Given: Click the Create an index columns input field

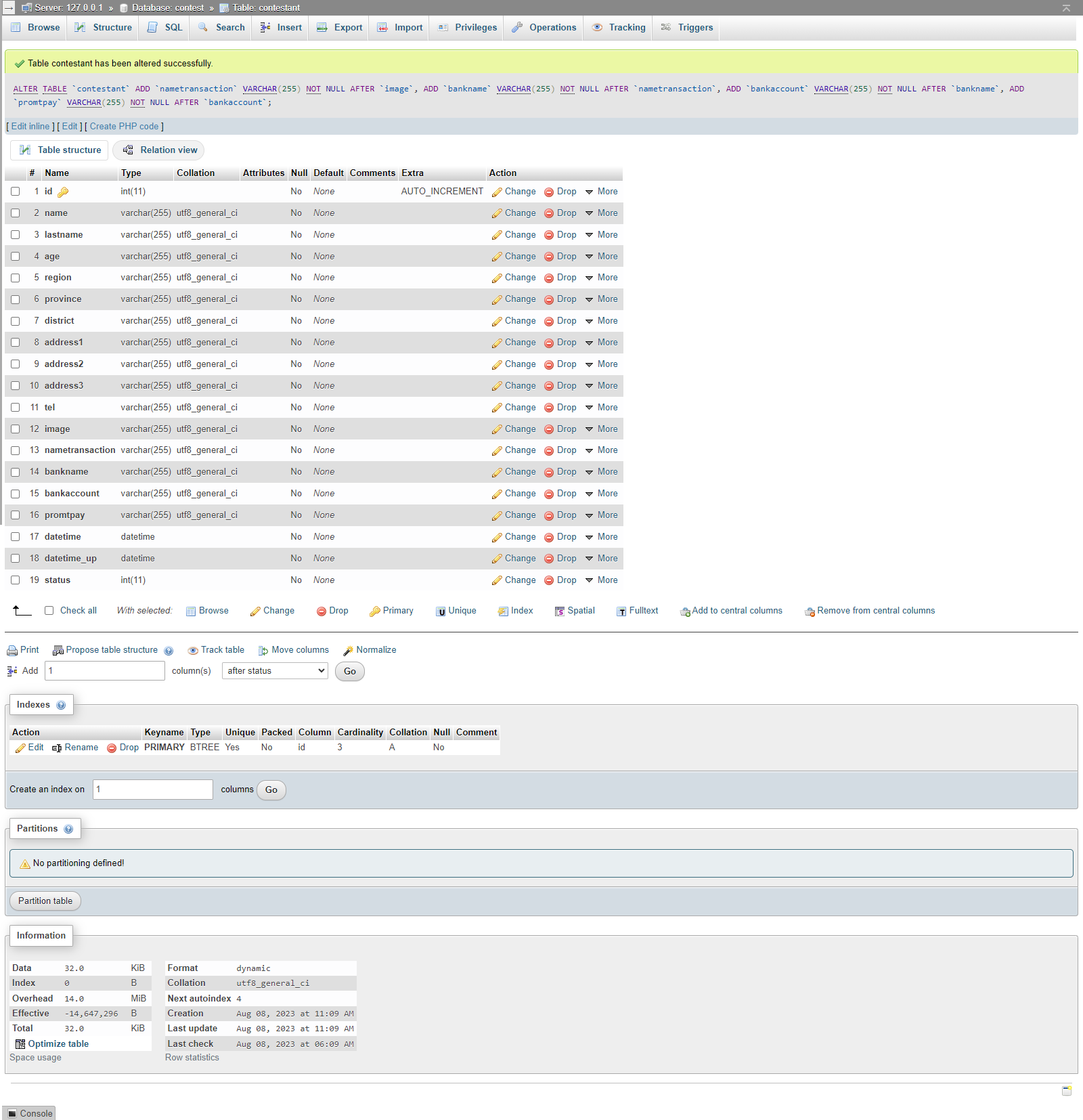Looking at the screenshot, I should pyautogui.click(x=153, y=790).
